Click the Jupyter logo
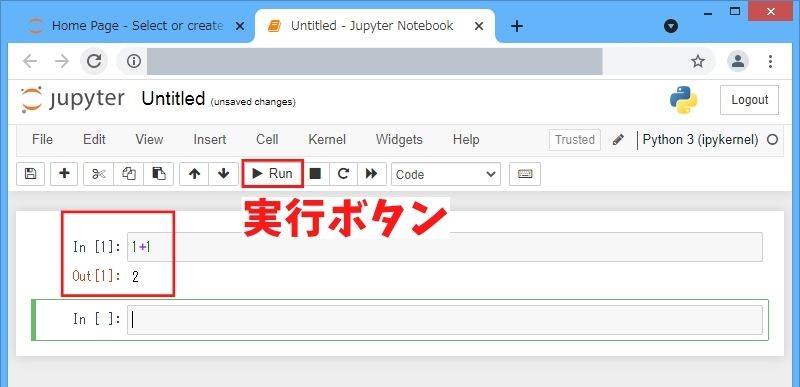Image resolution: width=800 pixels, height=387 pixels. (x=72, y=99)
